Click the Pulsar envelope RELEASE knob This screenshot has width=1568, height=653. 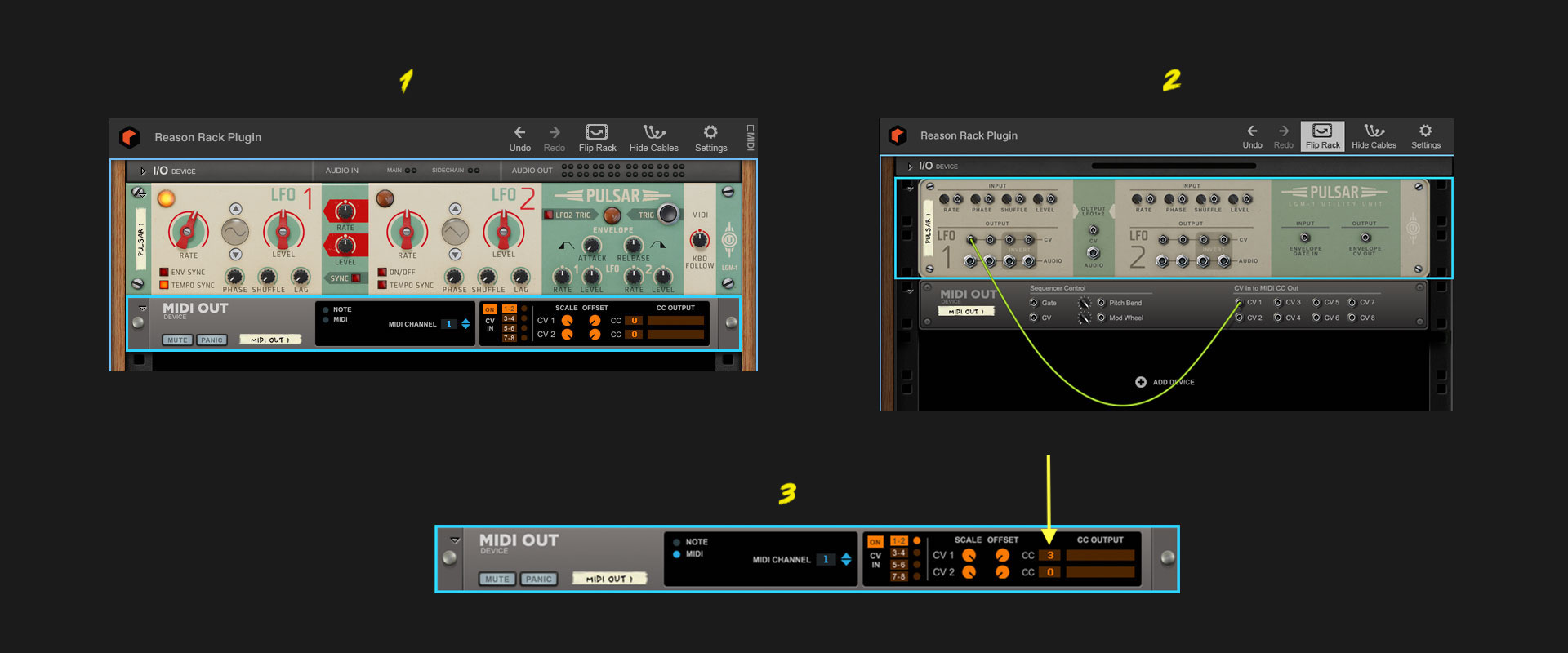pyautogui.click(x=634, y=245)
